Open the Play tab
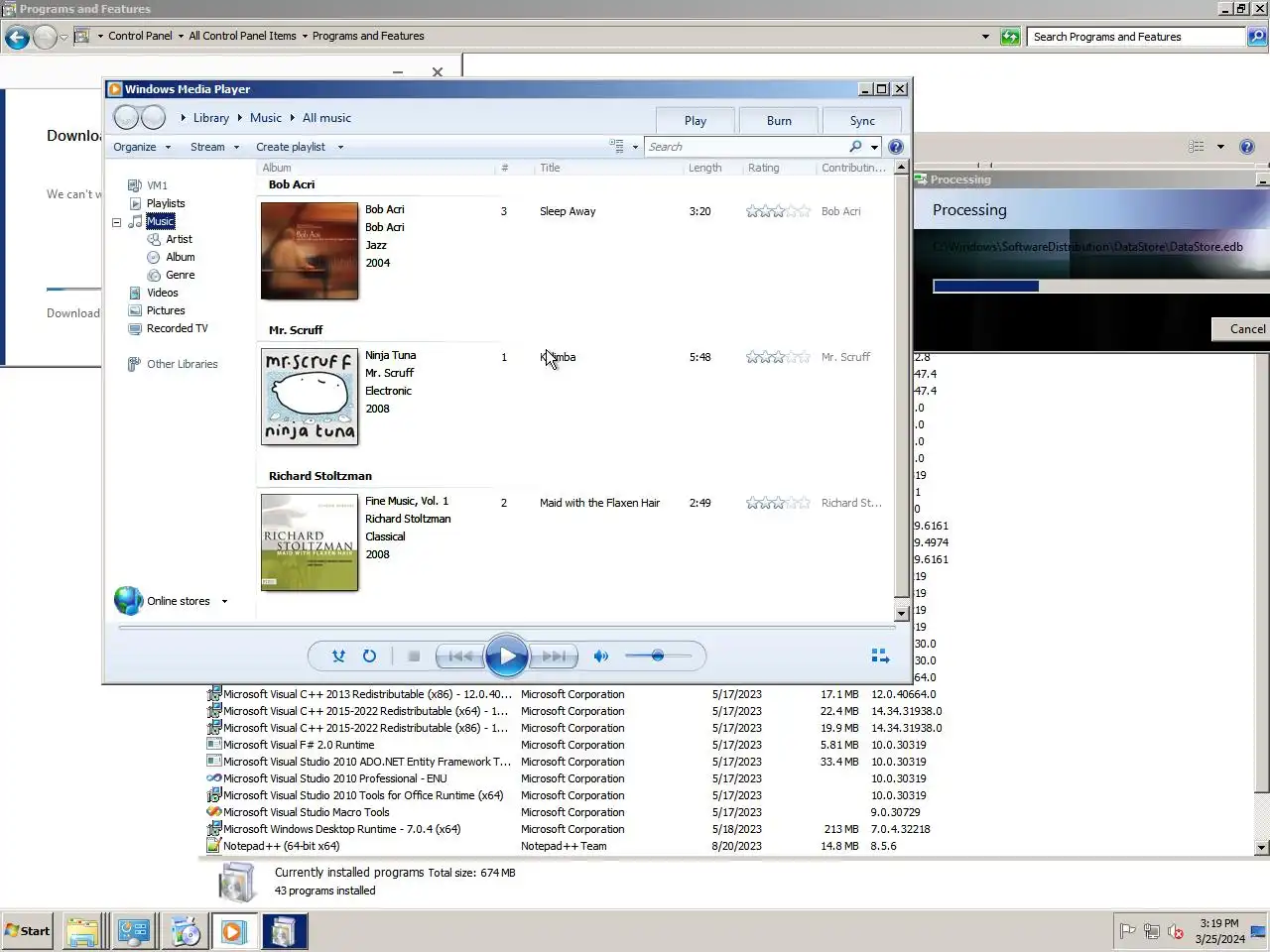The height and width of the screenshot is (952, 1270). click(x=696, y=121)
